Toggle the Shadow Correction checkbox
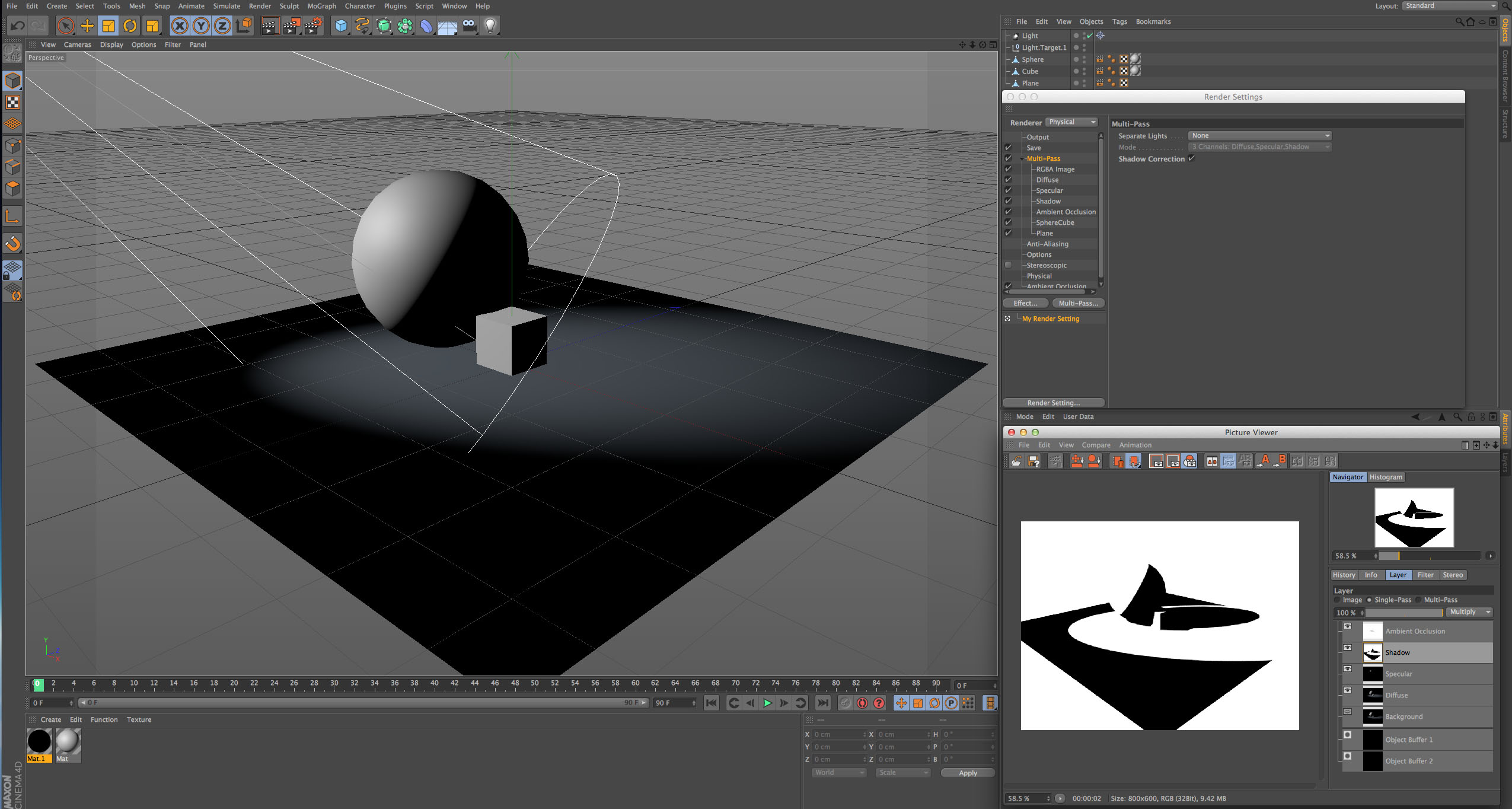 (1191, 158)
